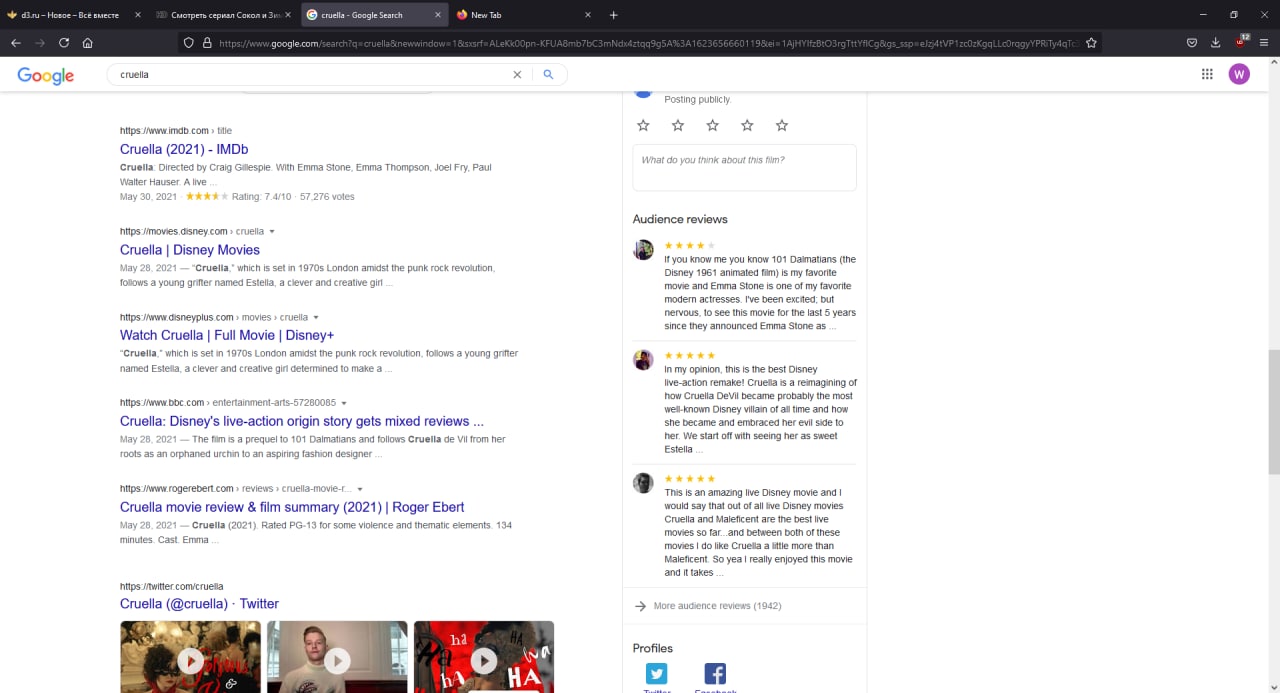
Task: Click the third audience reviewer's avatar
Action: 643,483
